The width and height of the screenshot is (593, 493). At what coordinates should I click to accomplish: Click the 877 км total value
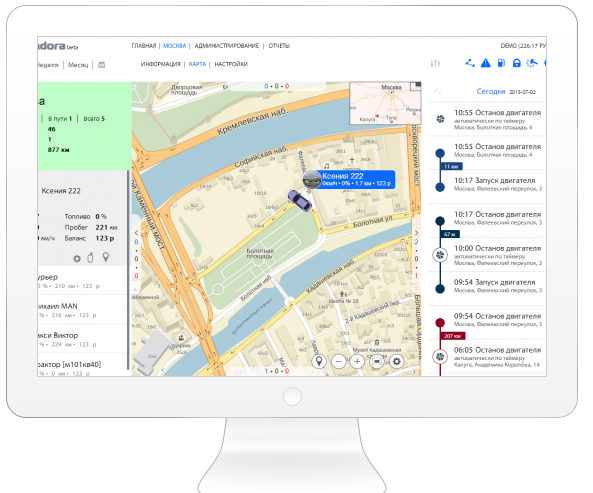pos(58,150)
